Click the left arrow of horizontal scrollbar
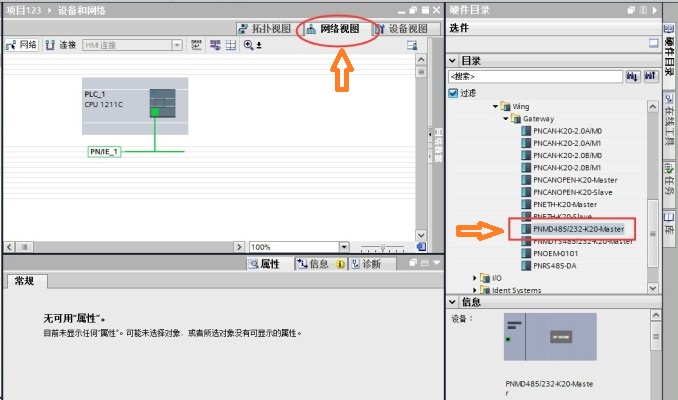678x400 pixels. (9, 247)
